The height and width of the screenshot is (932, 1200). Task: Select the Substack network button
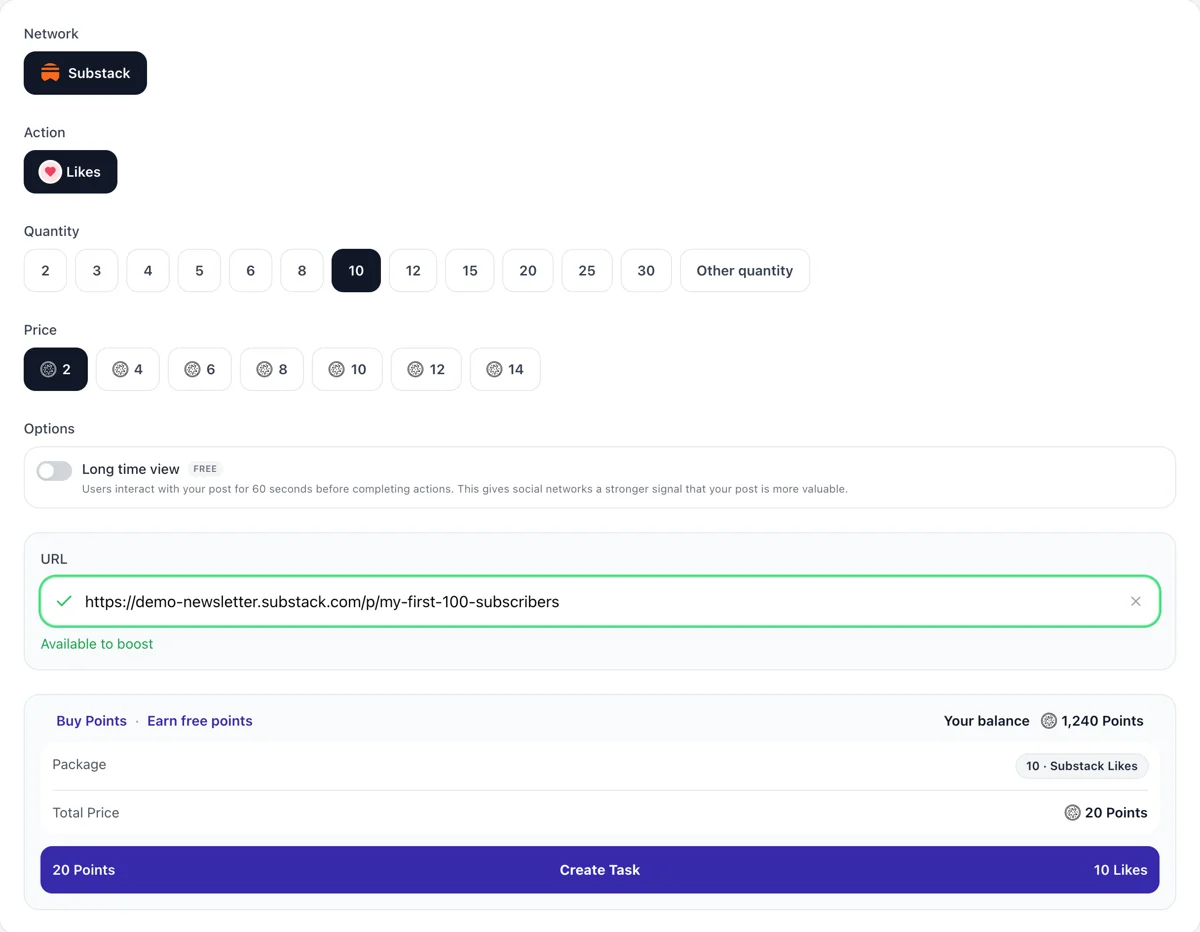[85, 73]
